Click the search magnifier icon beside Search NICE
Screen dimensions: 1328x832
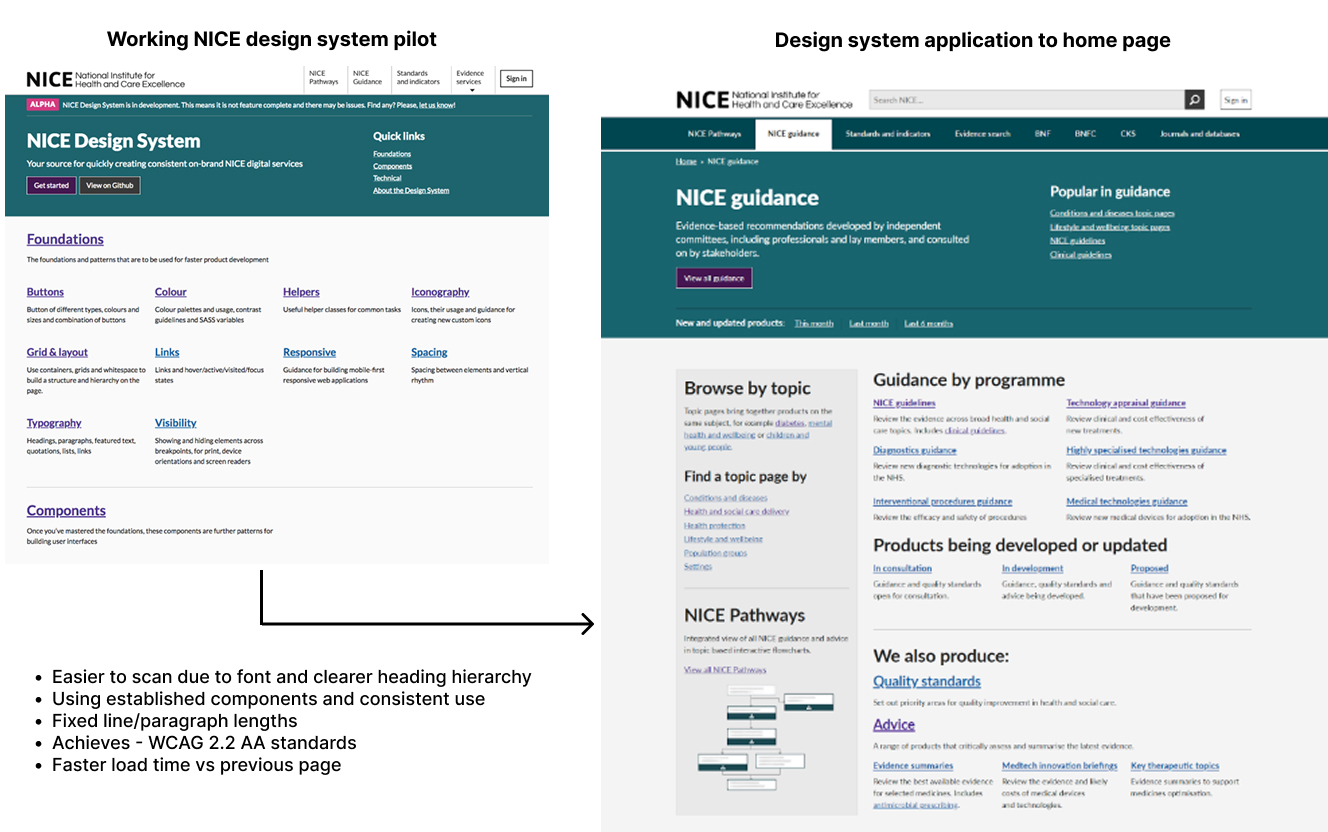pyautogui.click(x=1195, y=100)
